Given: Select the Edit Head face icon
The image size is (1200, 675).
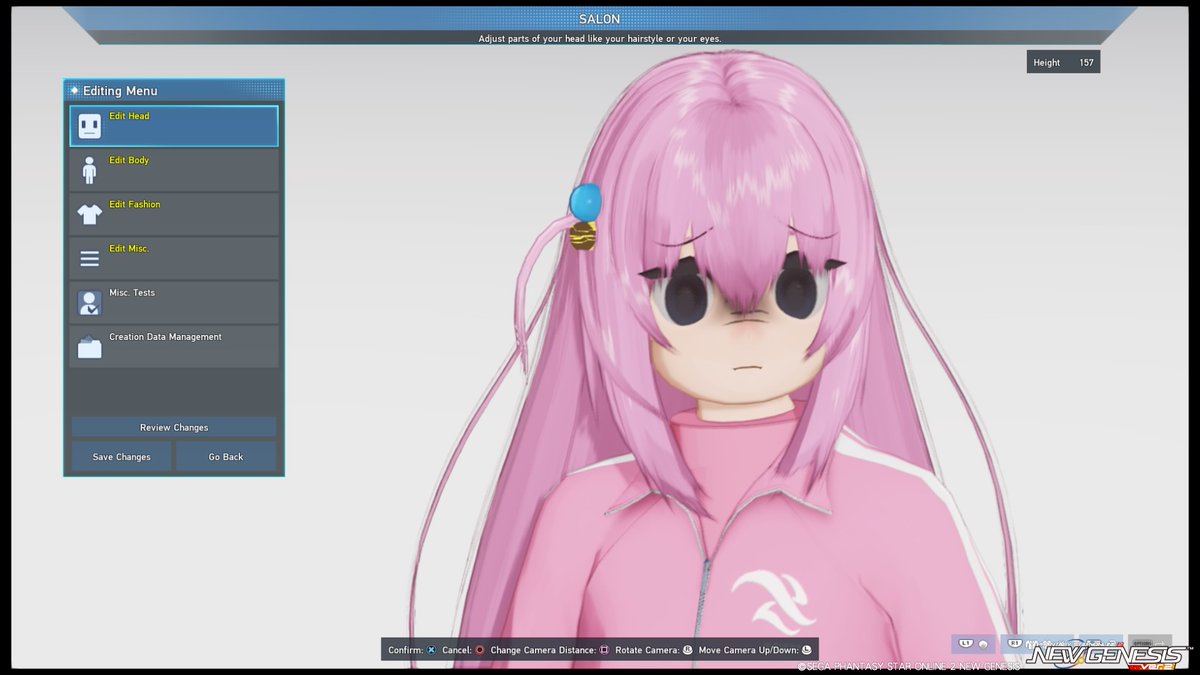Looking at the screenshot, I should point(88,125).
